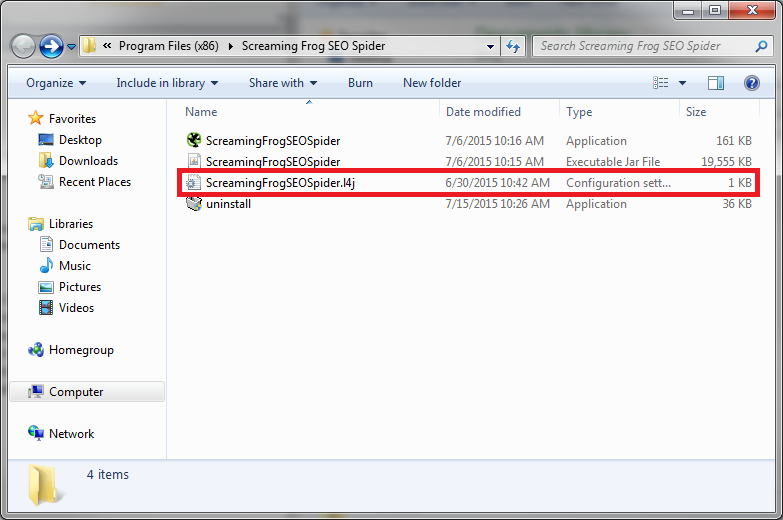783x520 pixels.
Task: Click the Downloads folder icon
Action: [46, 161]
